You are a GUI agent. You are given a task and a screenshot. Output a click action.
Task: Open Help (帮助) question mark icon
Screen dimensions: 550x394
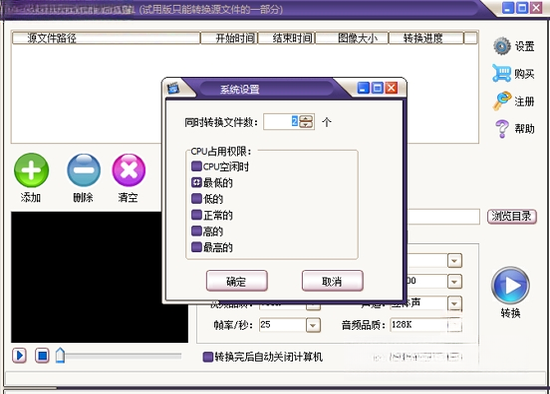(502, 128)
